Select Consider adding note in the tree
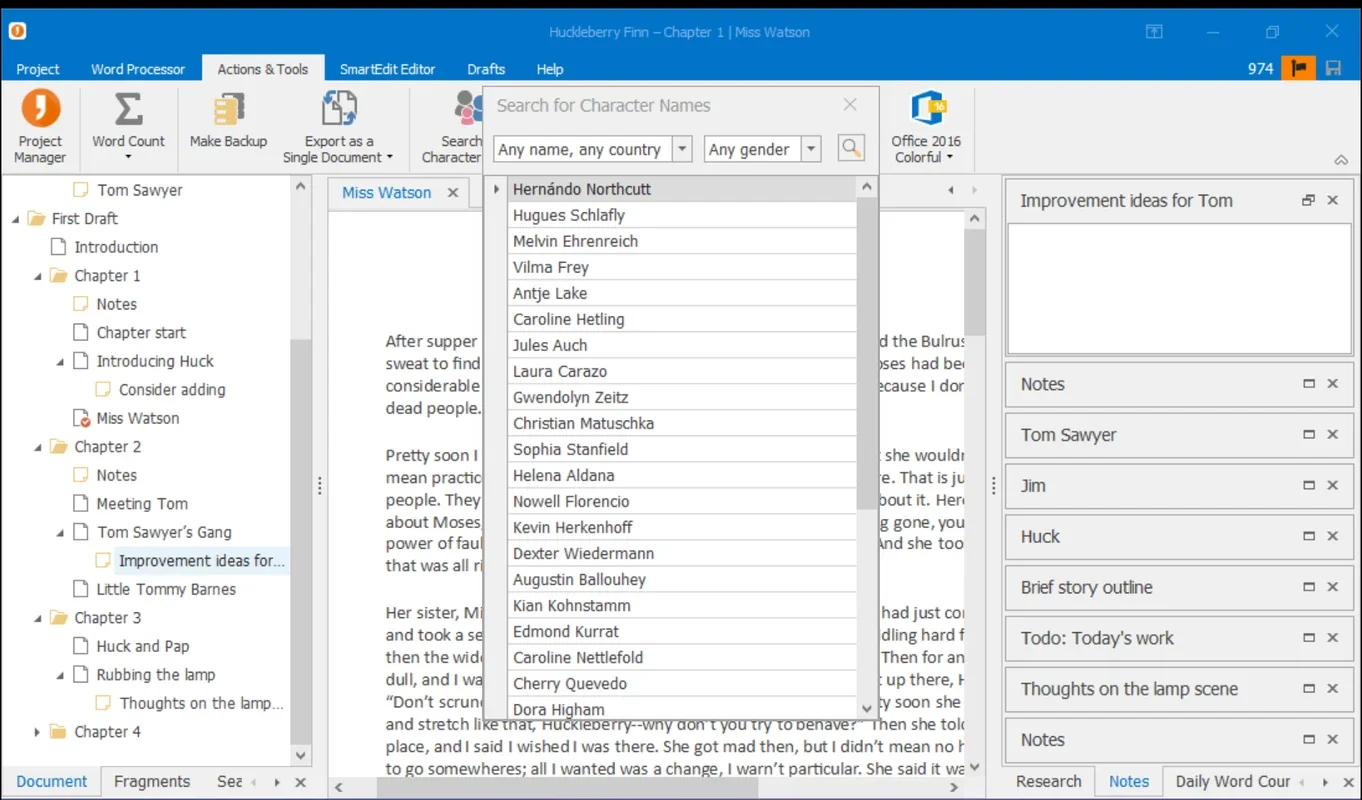This screenshot has height=800, width=1362. 172,390
